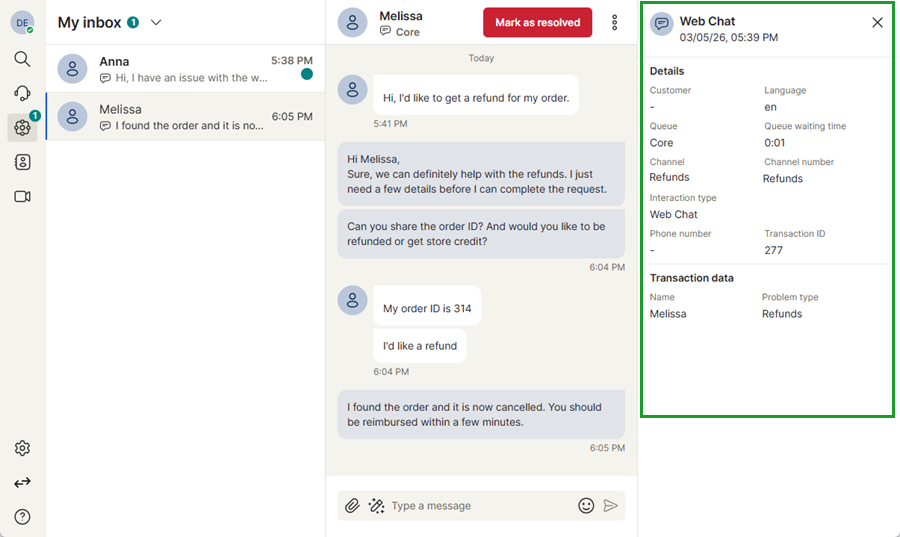Select Melissa's conversation in the inbox
This screenshot has width=900, height=537.
[x=185, y=117]
